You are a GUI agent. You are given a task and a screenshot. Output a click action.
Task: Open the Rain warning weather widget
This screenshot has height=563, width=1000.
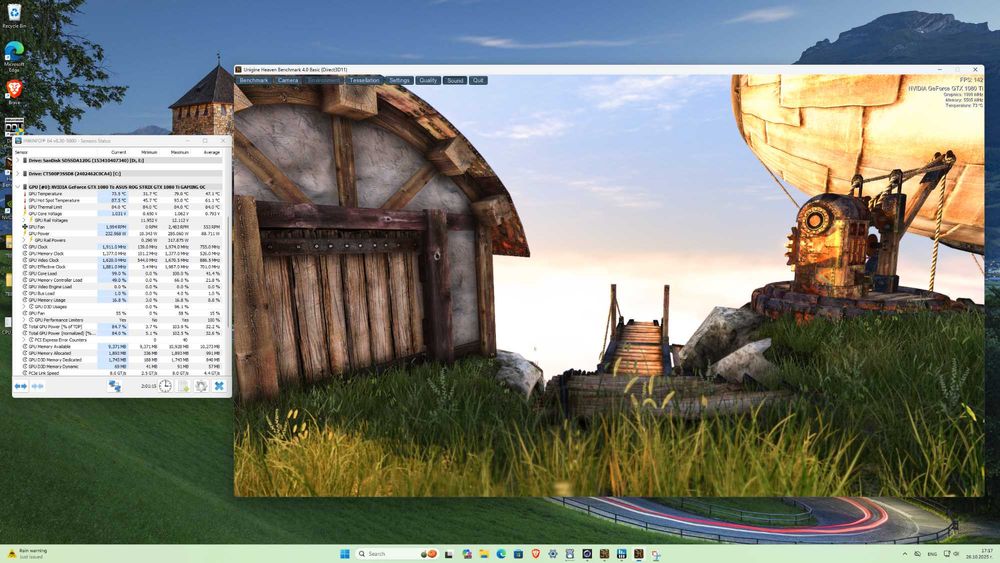coord(27,553)
